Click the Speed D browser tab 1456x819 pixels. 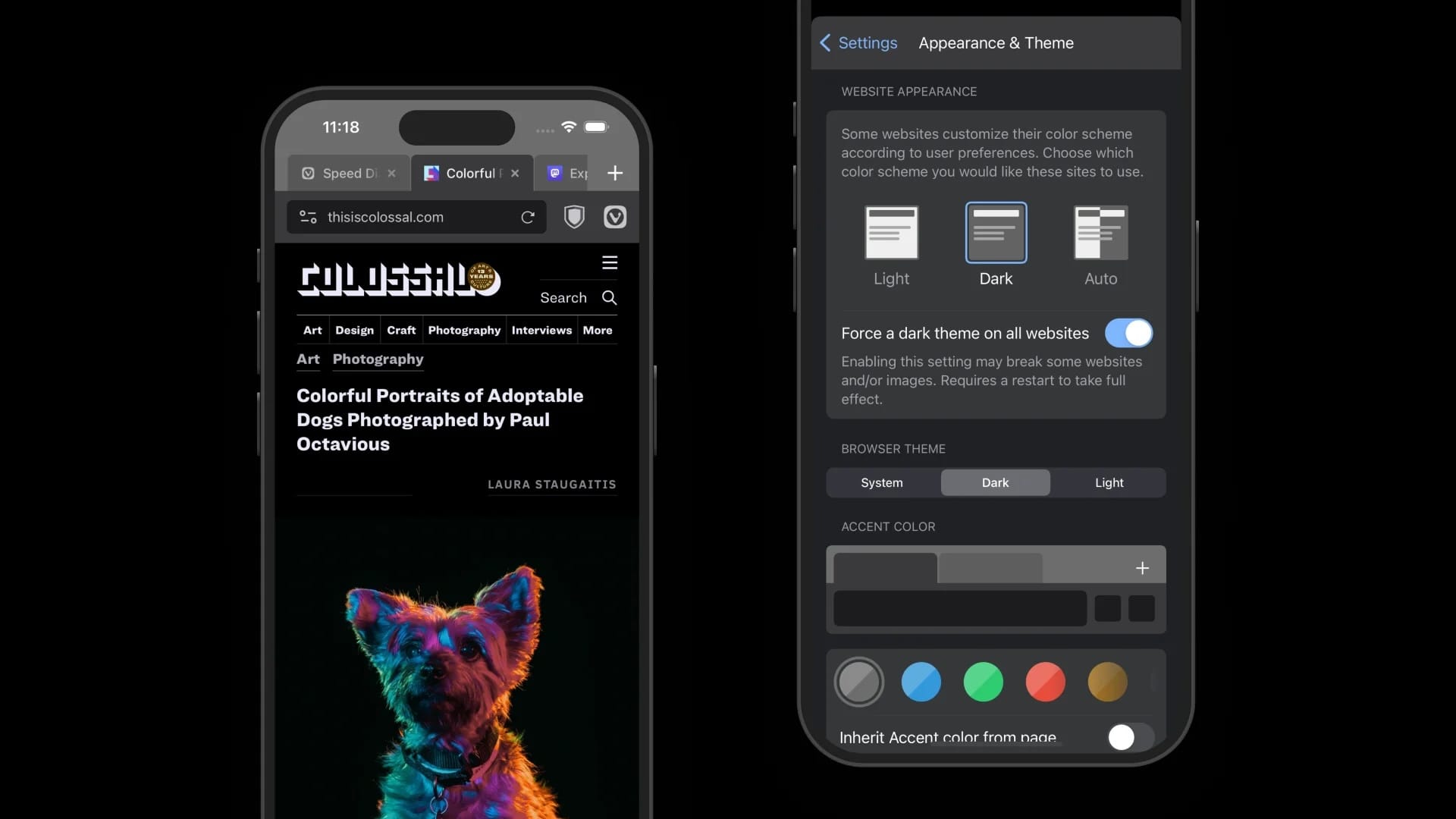(x=344, y=173)
